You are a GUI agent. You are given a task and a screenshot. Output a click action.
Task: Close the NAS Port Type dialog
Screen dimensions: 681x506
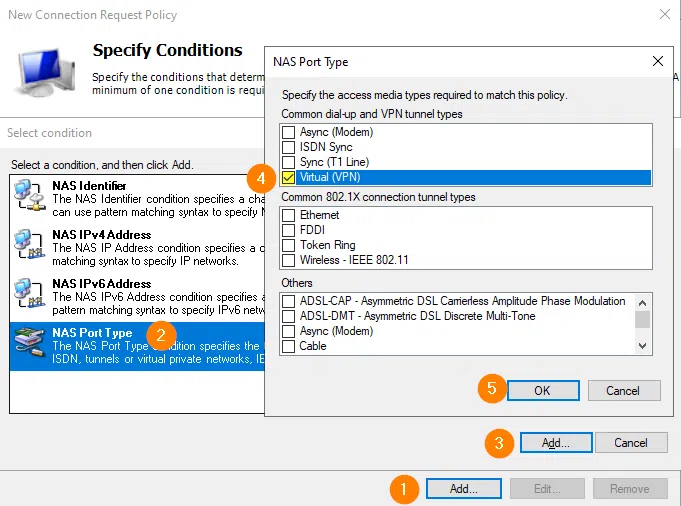(x=657, y=61)
